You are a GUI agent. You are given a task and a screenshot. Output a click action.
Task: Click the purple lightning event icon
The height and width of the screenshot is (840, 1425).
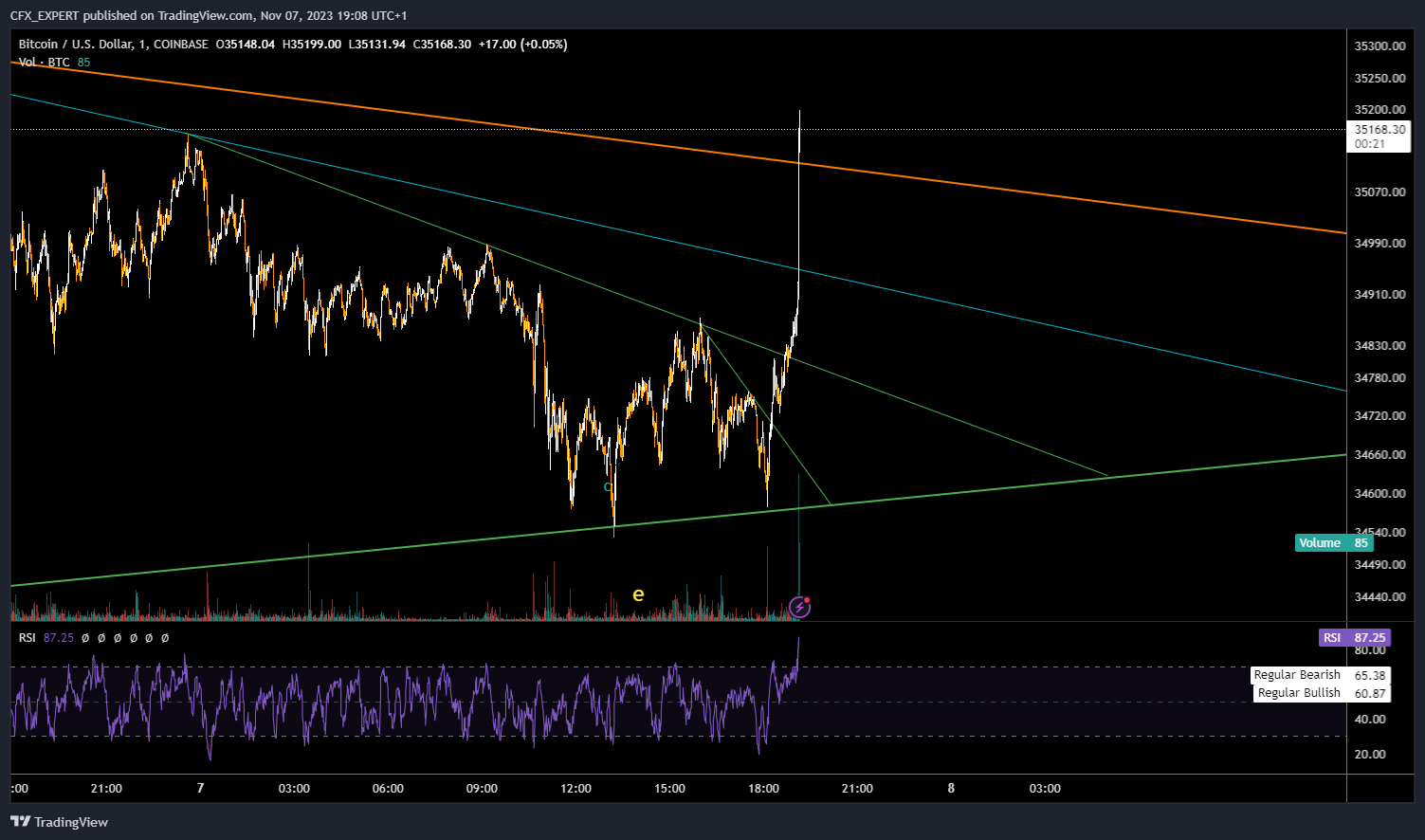pos(800,607)
